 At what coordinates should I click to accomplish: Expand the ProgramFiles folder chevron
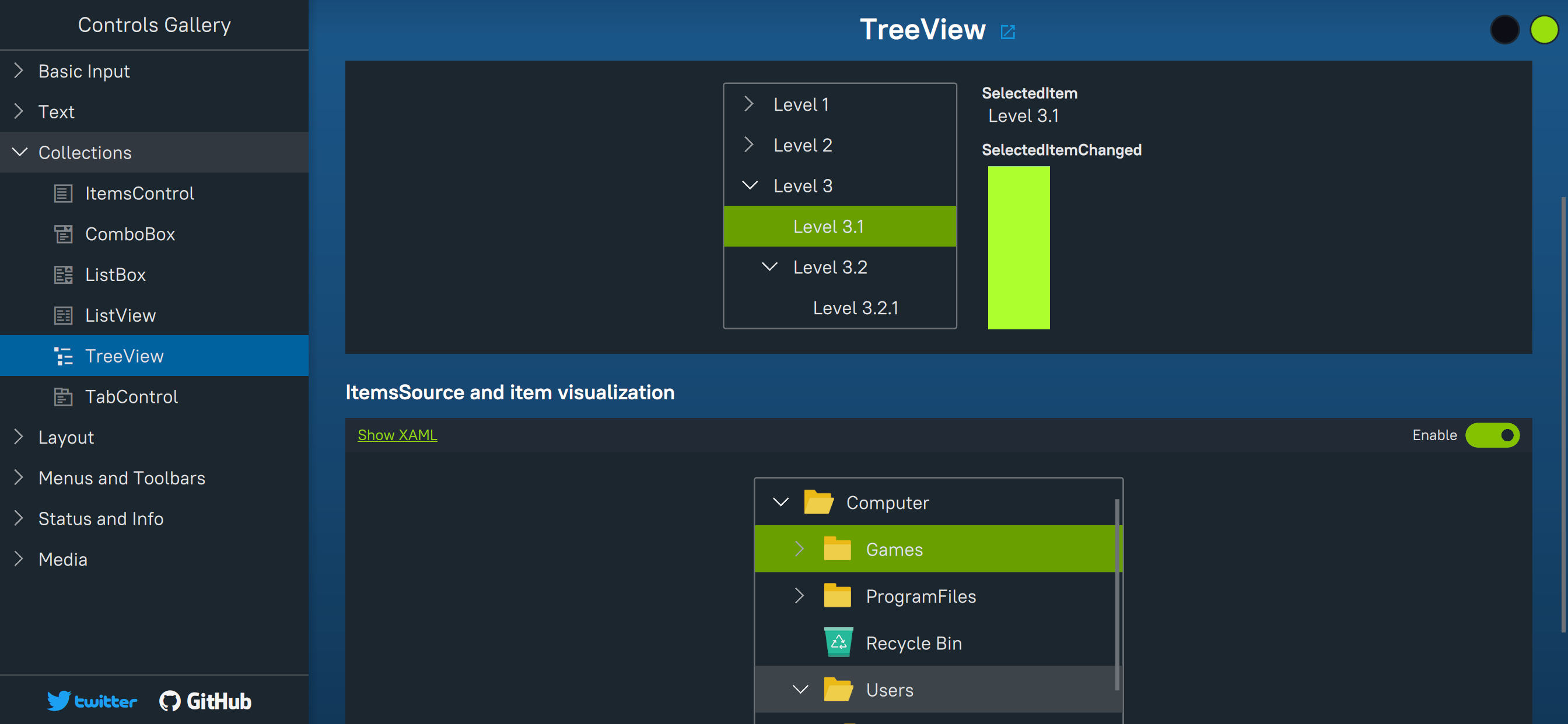[799, 596]
